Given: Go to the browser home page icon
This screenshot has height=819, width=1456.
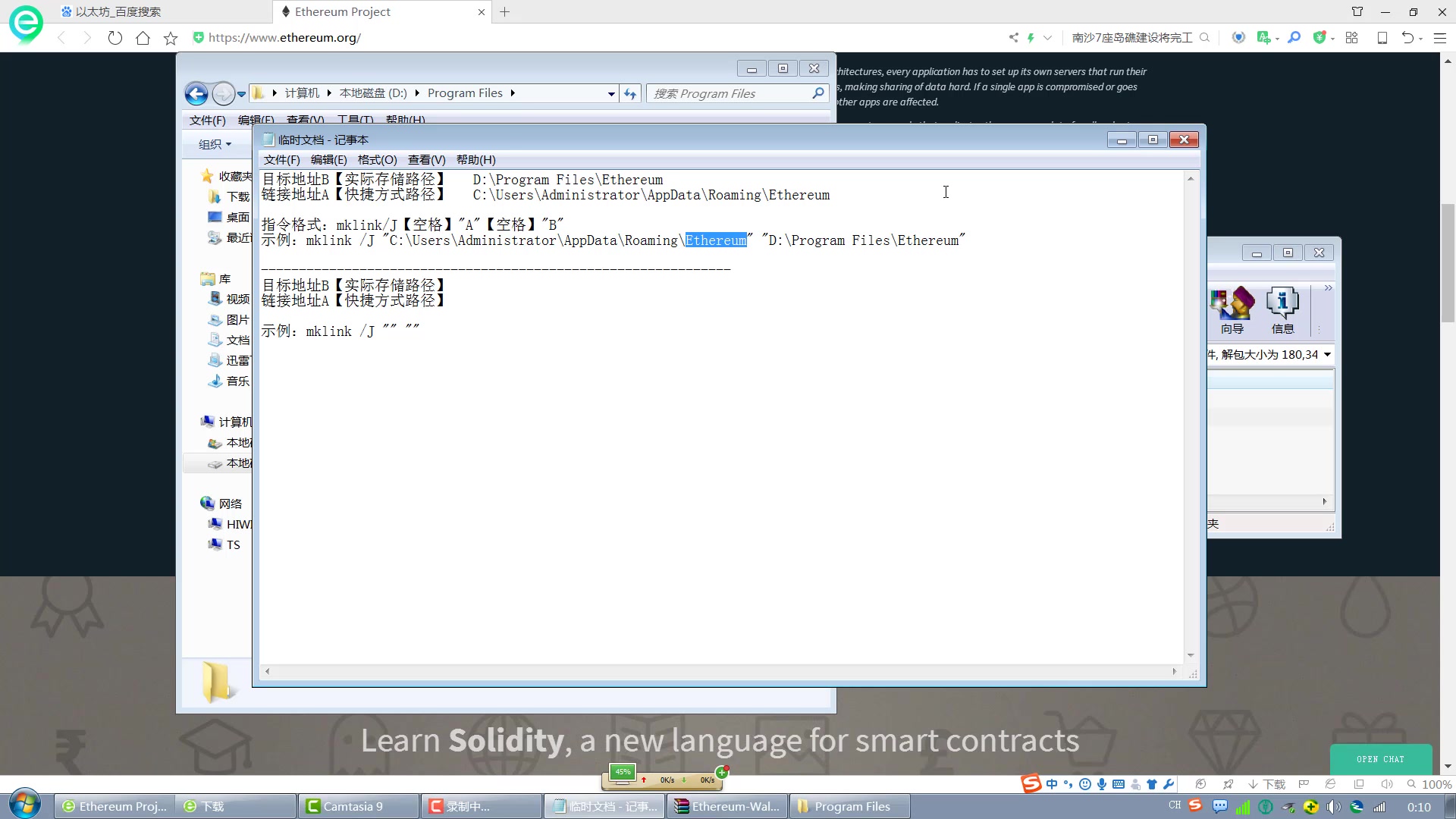Looking at the screenshot, I should pos(143,38).
